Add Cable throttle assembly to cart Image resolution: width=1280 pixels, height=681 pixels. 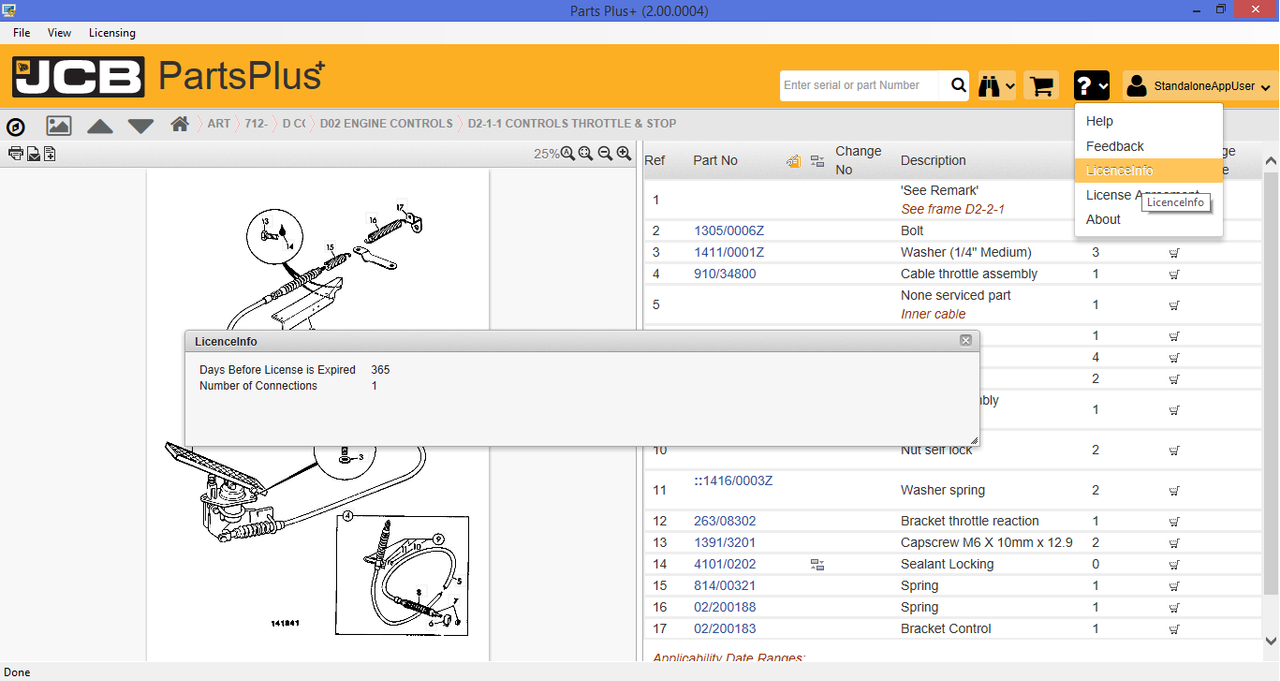click(1174, 274)
